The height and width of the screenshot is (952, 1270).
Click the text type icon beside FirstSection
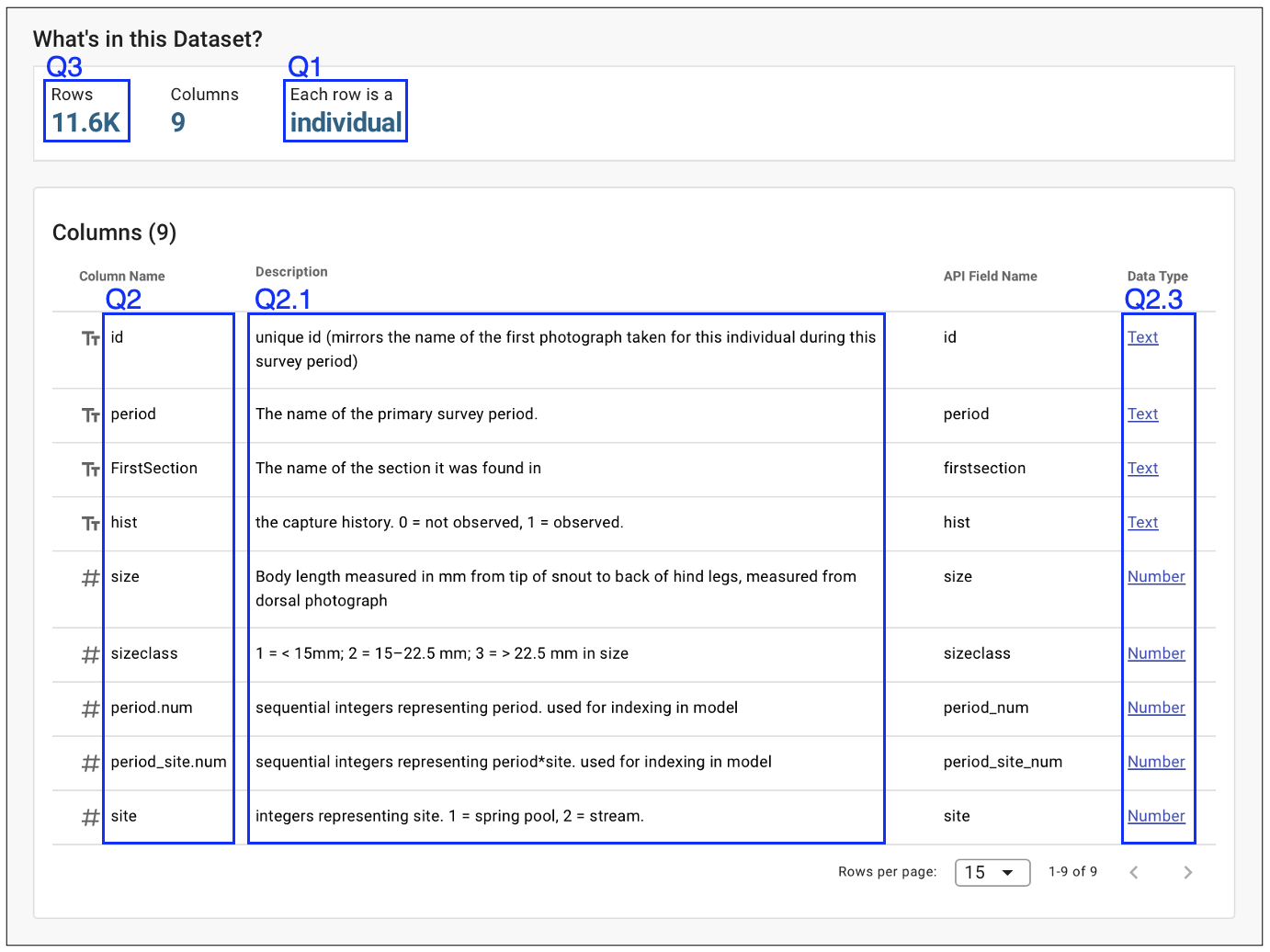point(90,469)
